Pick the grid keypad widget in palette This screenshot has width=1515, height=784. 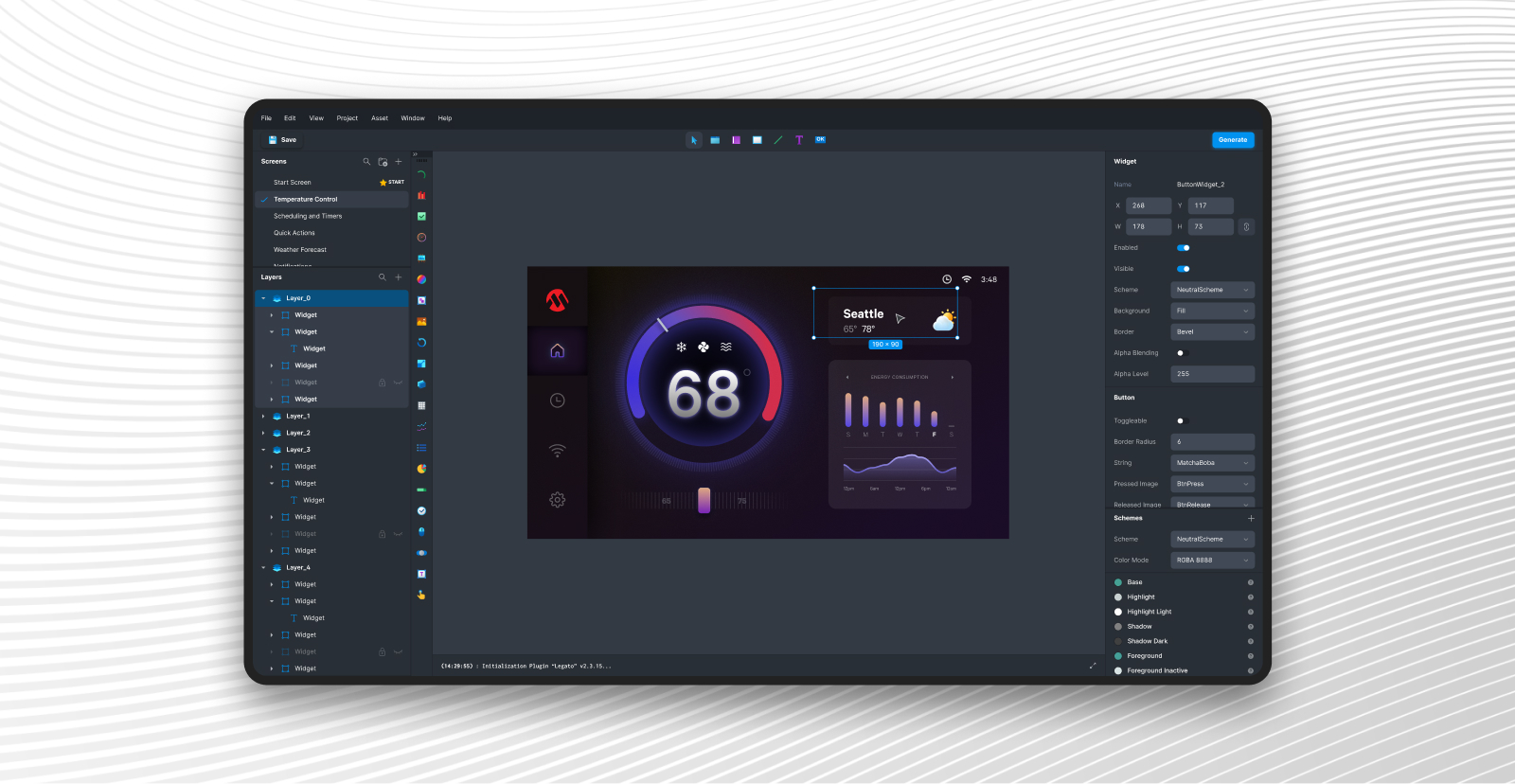click(421, 405)
